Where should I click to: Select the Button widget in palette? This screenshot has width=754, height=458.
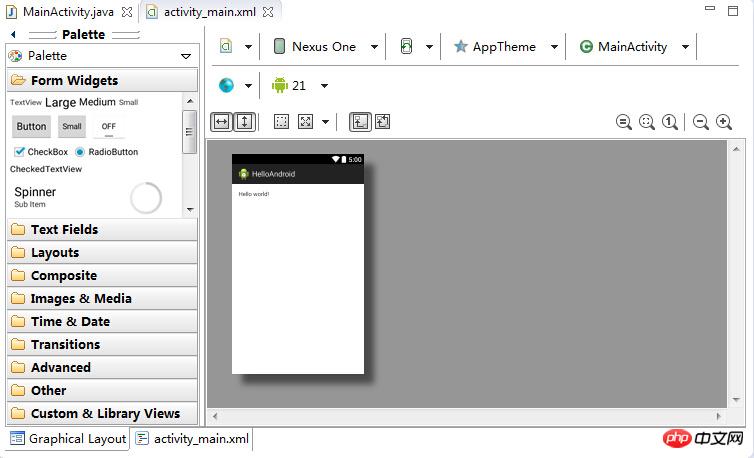[x=31, y=127]
